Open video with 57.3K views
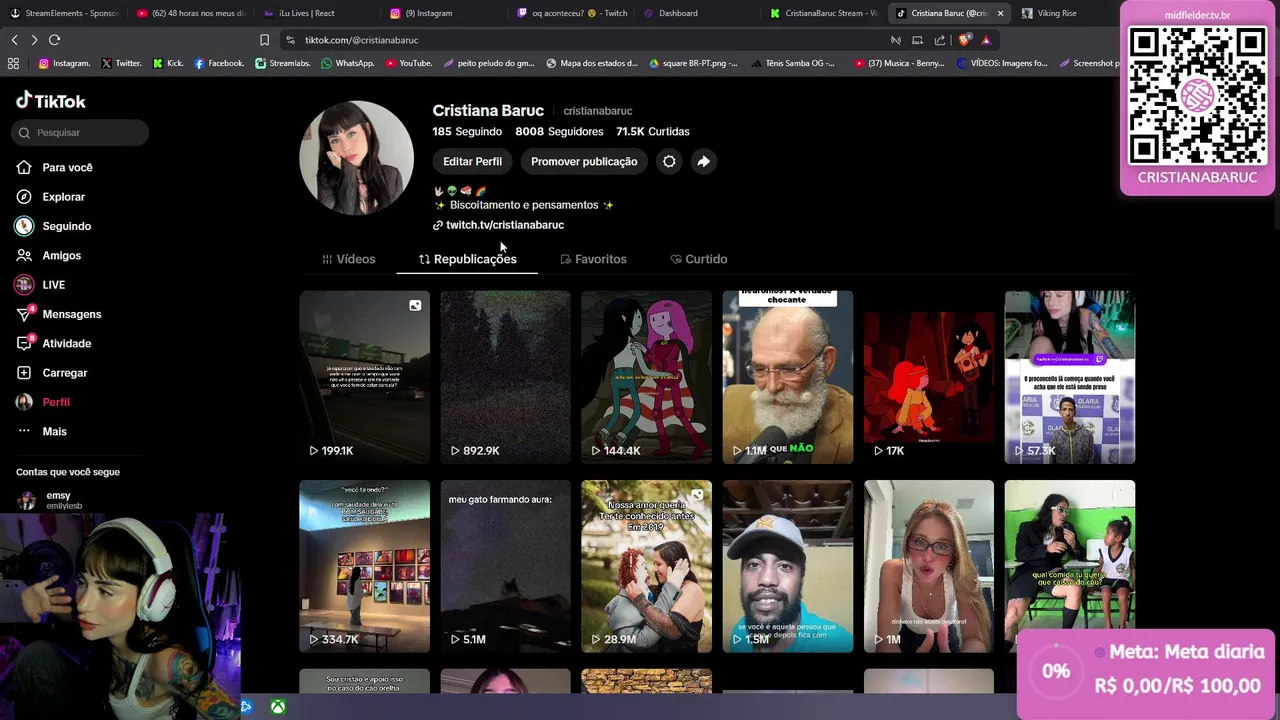 [x=1070, y=377]
